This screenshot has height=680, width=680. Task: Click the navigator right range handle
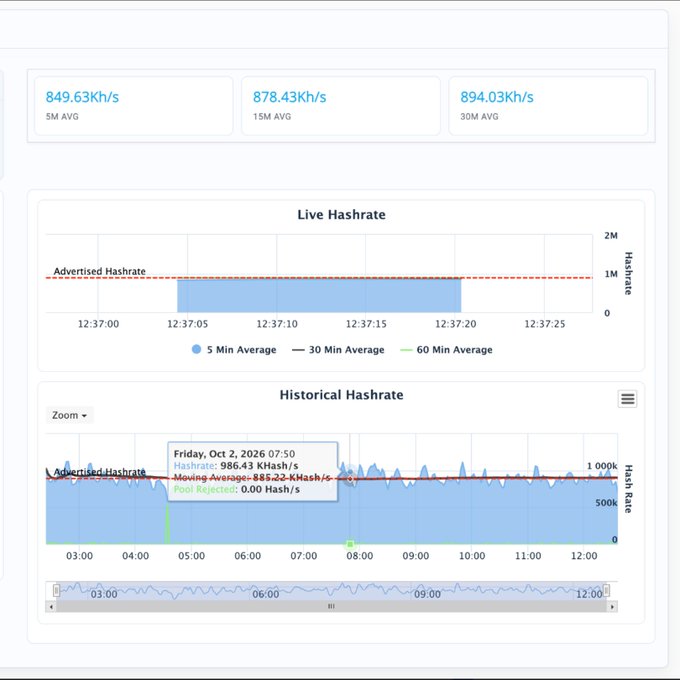click(x=606, y=590)
